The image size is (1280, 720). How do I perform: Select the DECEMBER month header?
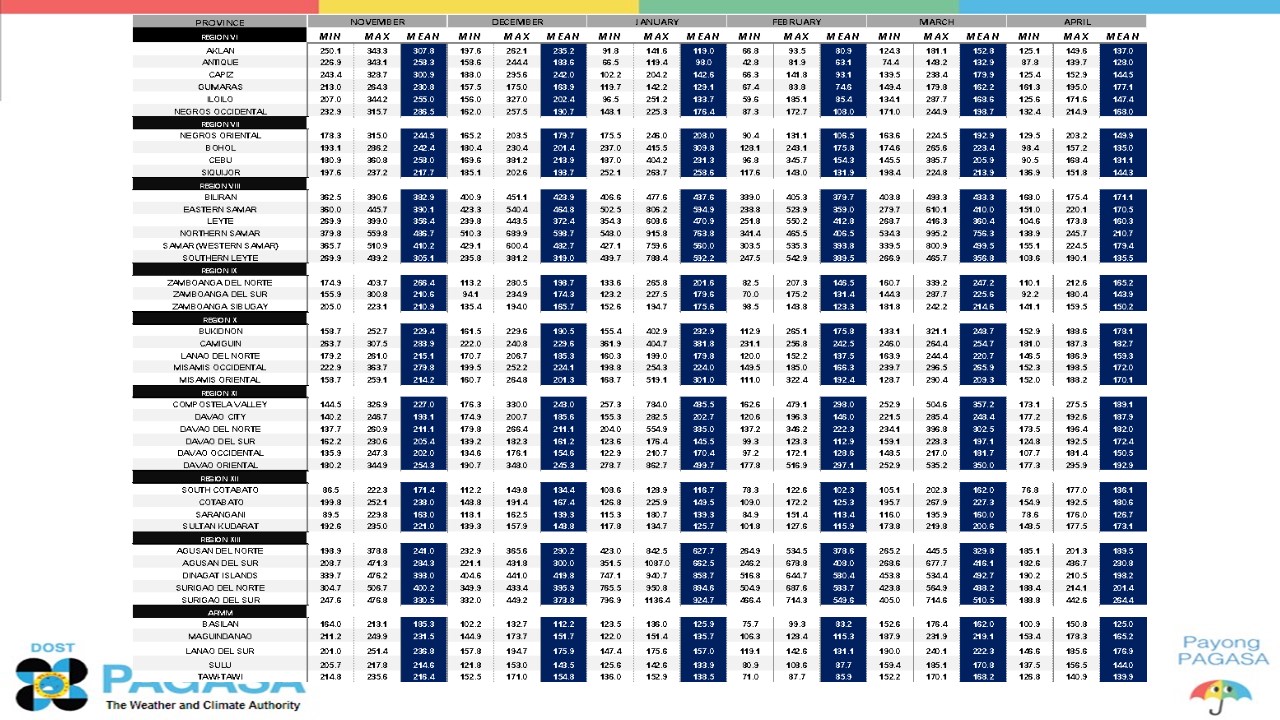[x=518, y=22]
